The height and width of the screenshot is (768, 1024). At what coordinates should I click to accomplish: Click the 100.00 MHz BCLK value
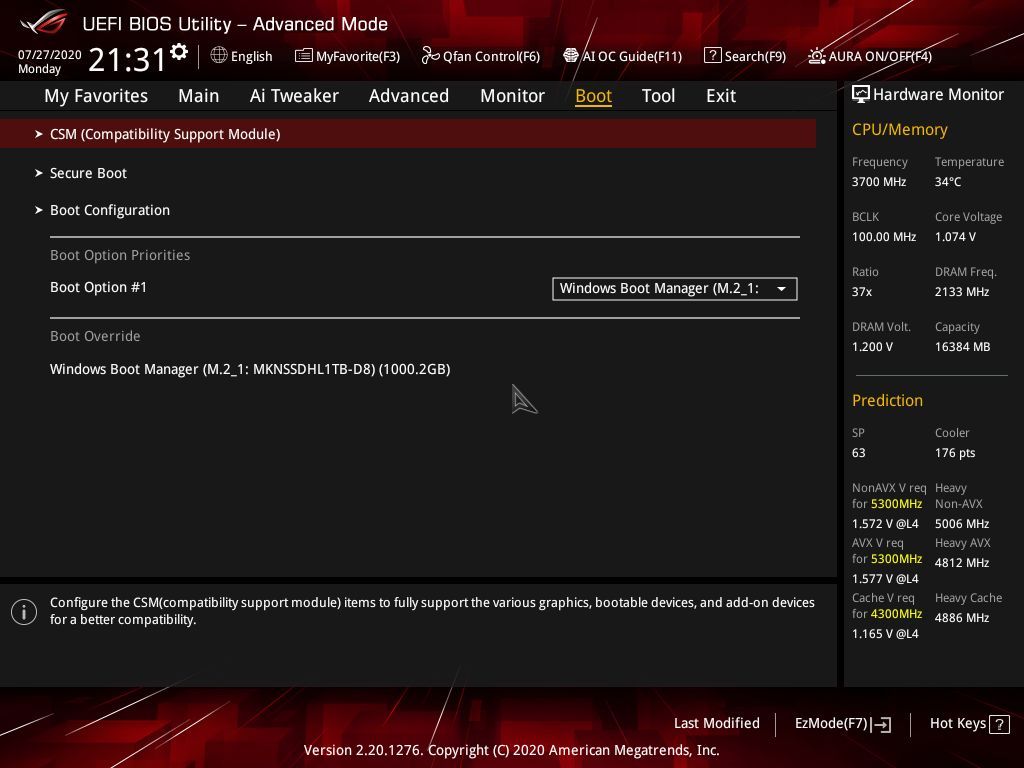click(x=884, y=237)
